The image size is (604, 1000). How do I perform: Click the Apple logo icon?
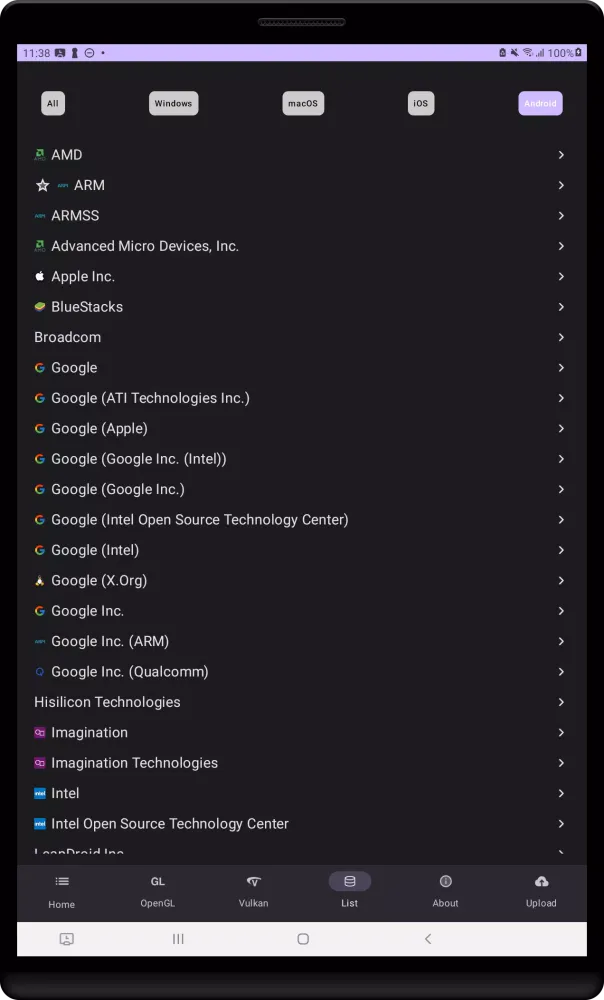[x=40, y=276]
